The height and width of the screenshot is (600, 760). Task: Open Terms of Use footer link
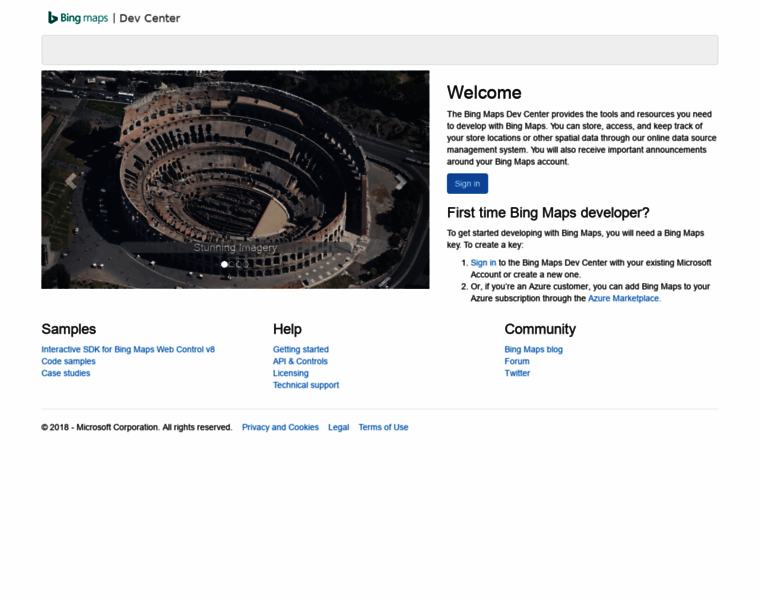pos(383,428)
